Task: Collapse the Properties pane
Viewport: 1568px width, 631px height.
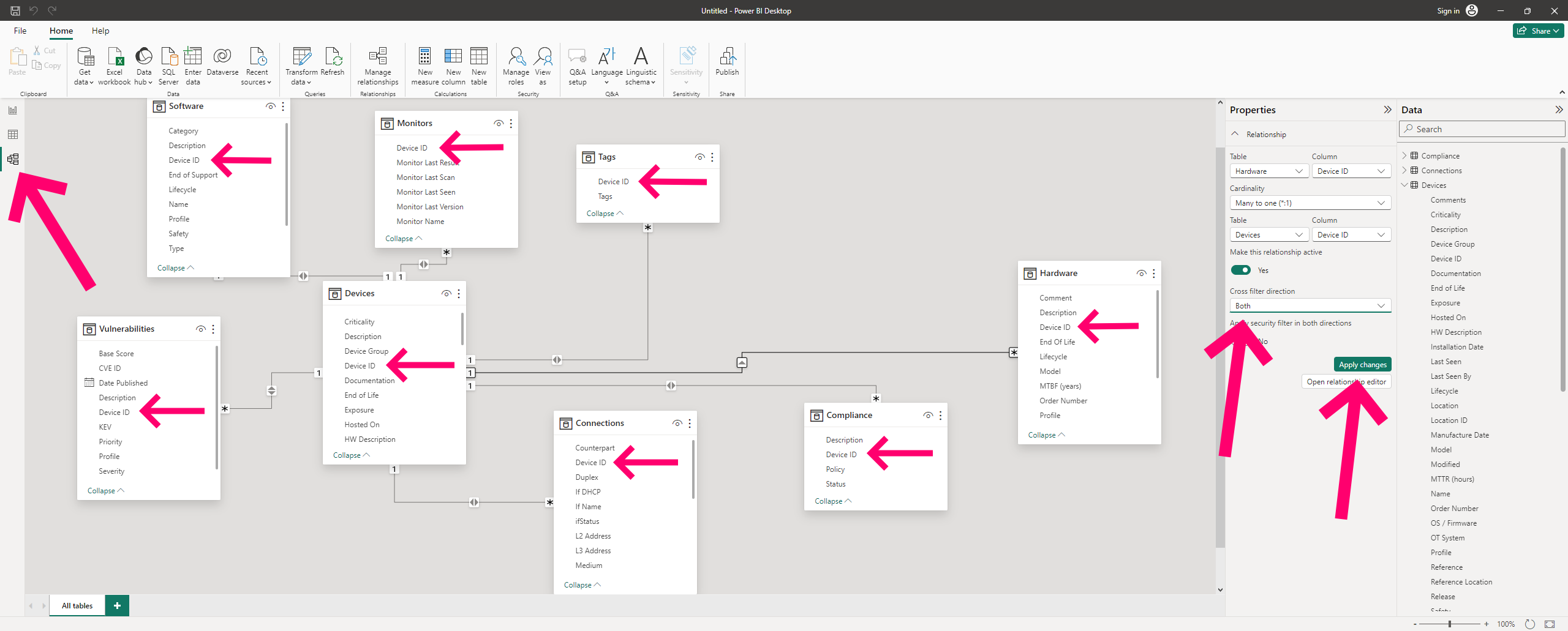Action: click(1387, 110)
